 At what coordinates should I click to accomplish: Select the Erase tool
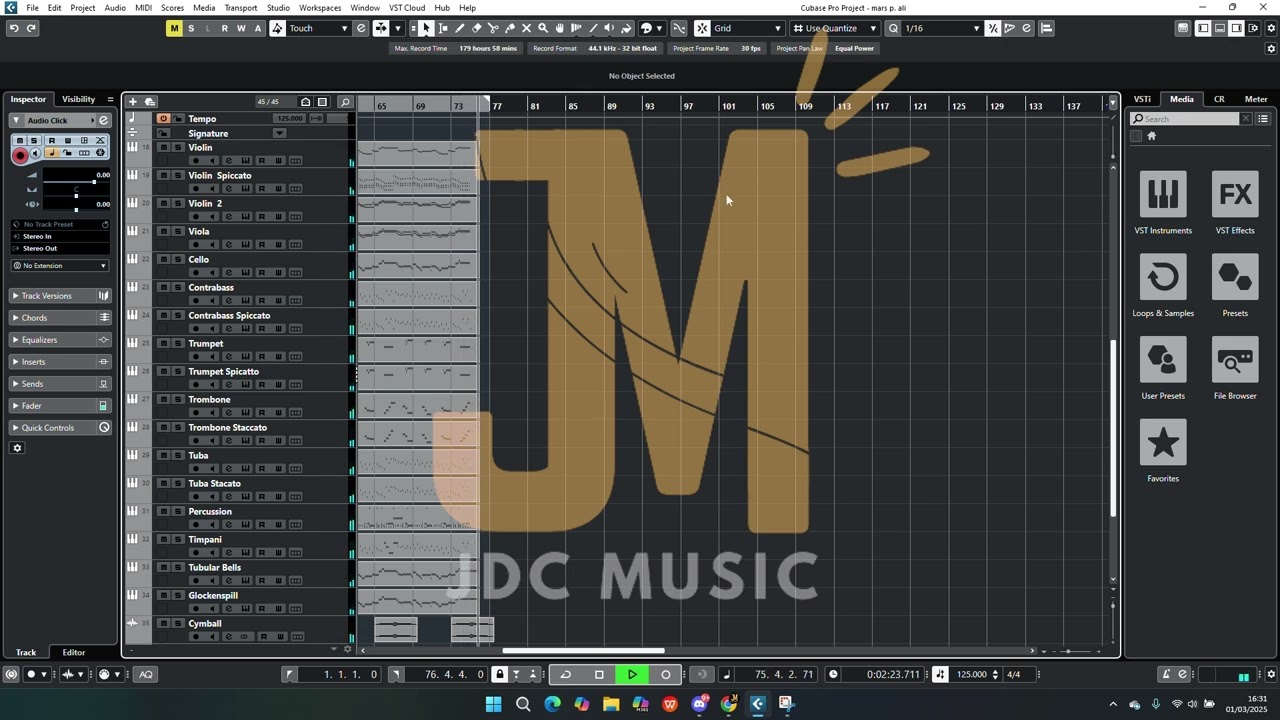pos(477,28)
